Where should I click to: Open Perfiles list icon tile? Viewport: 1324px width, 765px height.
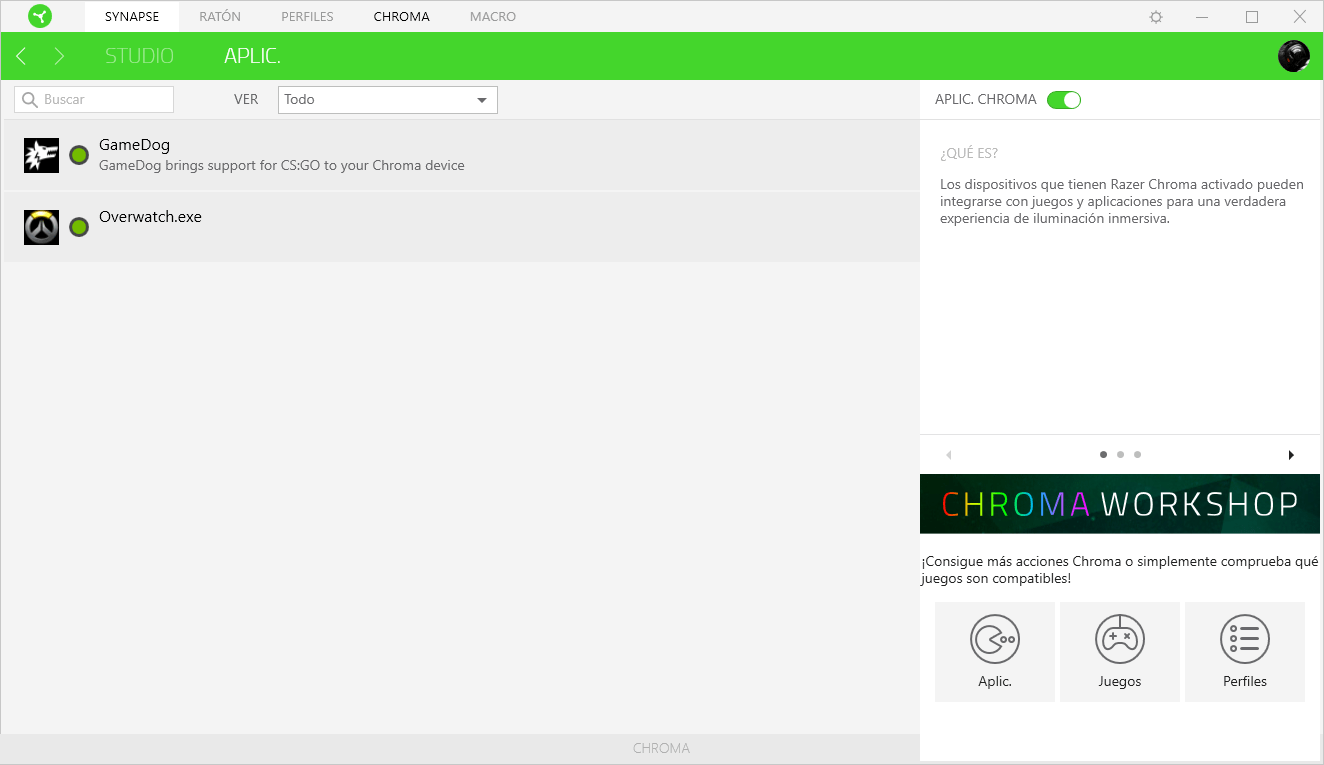(1245, 652)
